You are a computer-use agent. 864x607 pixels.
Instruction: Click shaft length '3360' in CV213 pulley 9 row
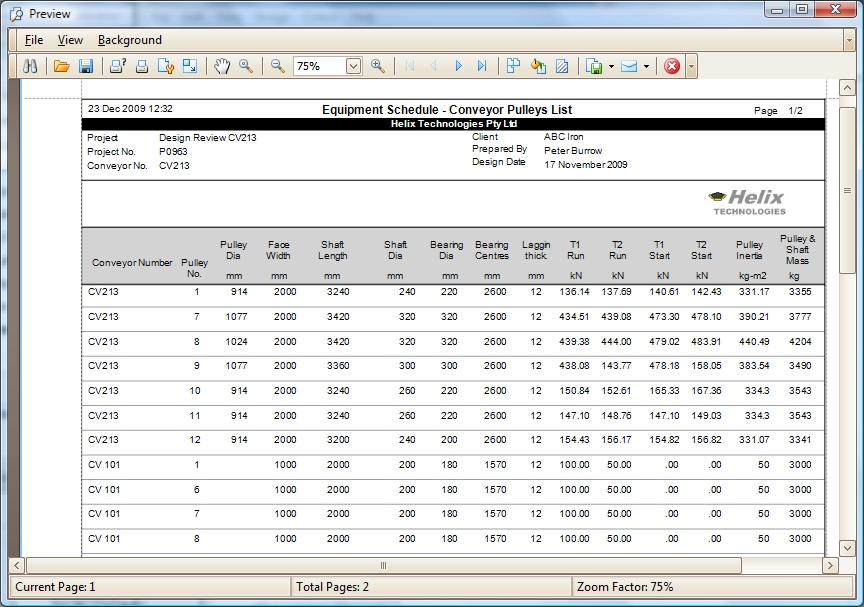[338, 366]
